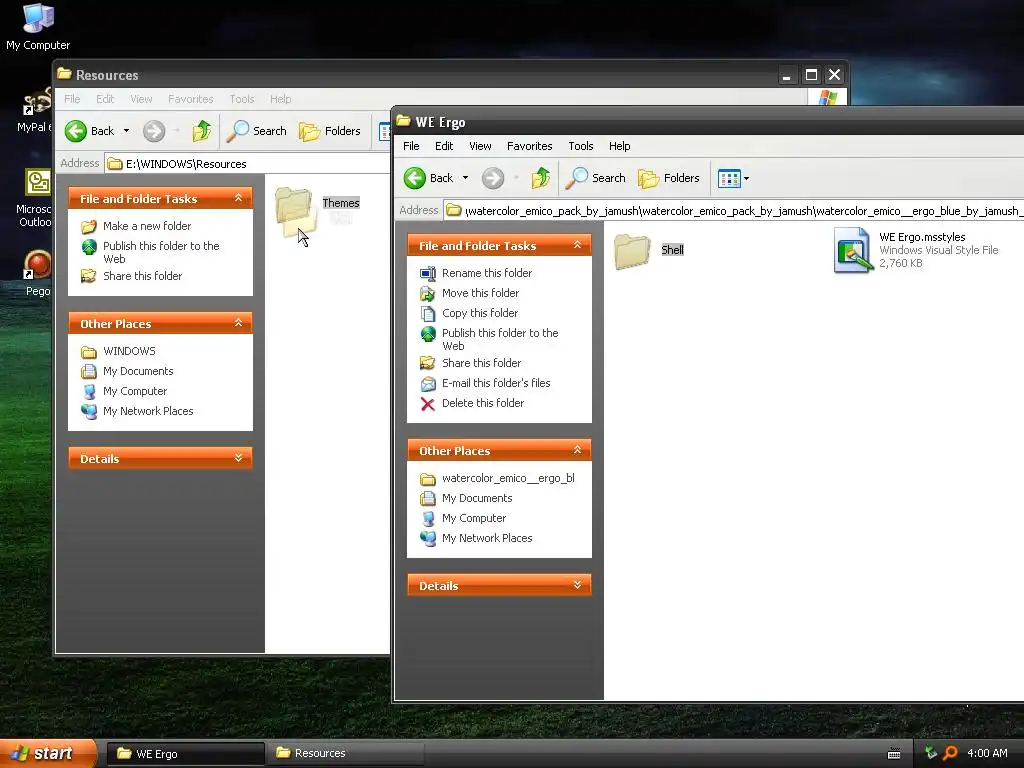
Task: Click Move this folder task
Action: pyautogui.click(x=480, y=293)
